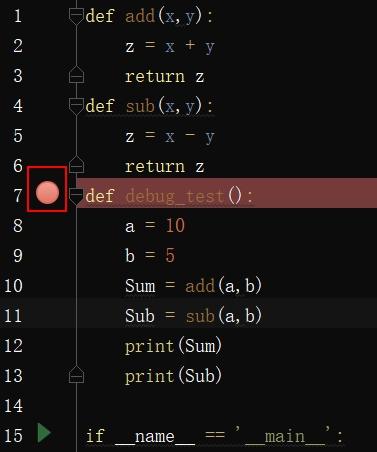Click fold end marker at line 6
This screenshot has width=377, height=452.
coord(76,164)
